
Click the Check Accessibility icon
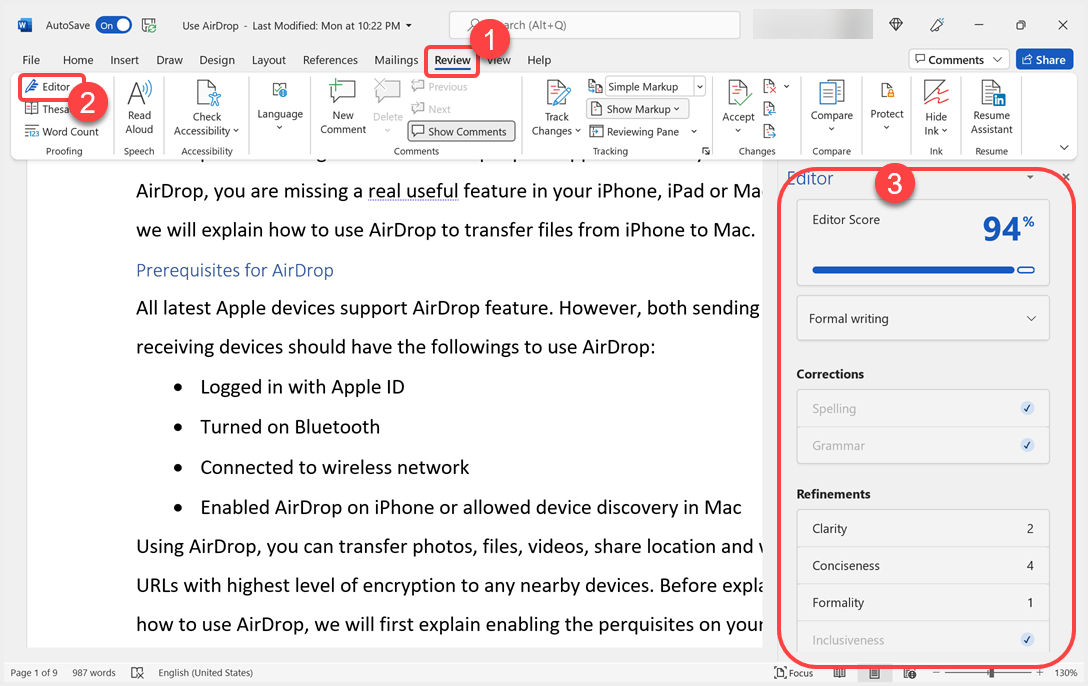pyautogui.click(x=207, y=96)
